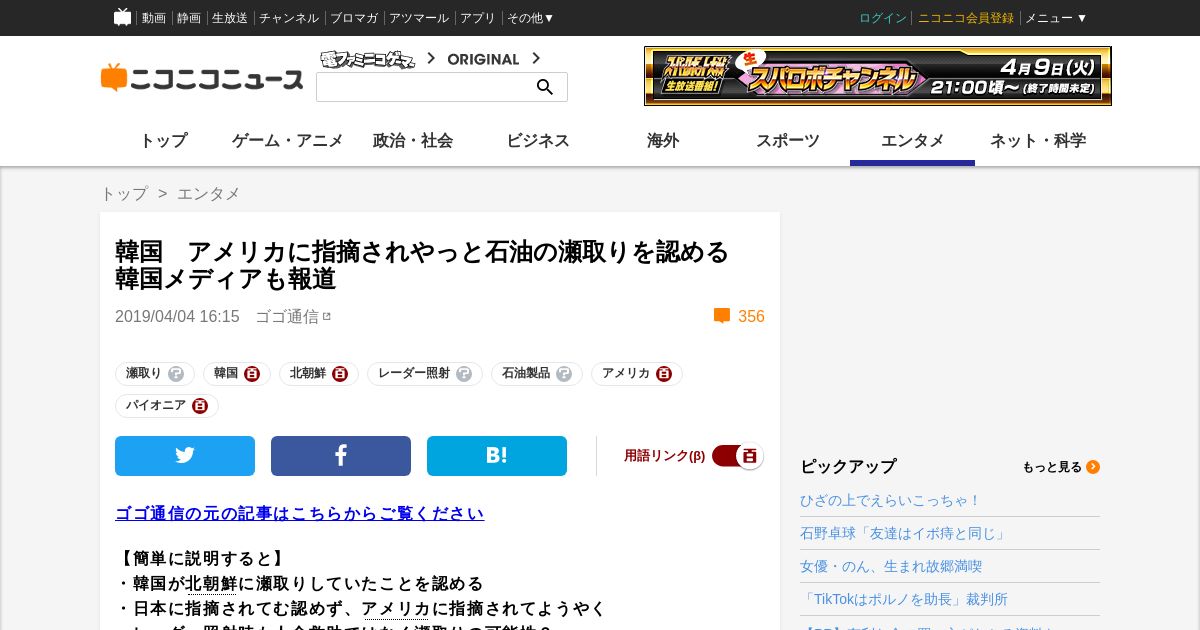Click the dictionary icon on 北朝鮮 tag
1200x630 pixels.
pos(340,374)
